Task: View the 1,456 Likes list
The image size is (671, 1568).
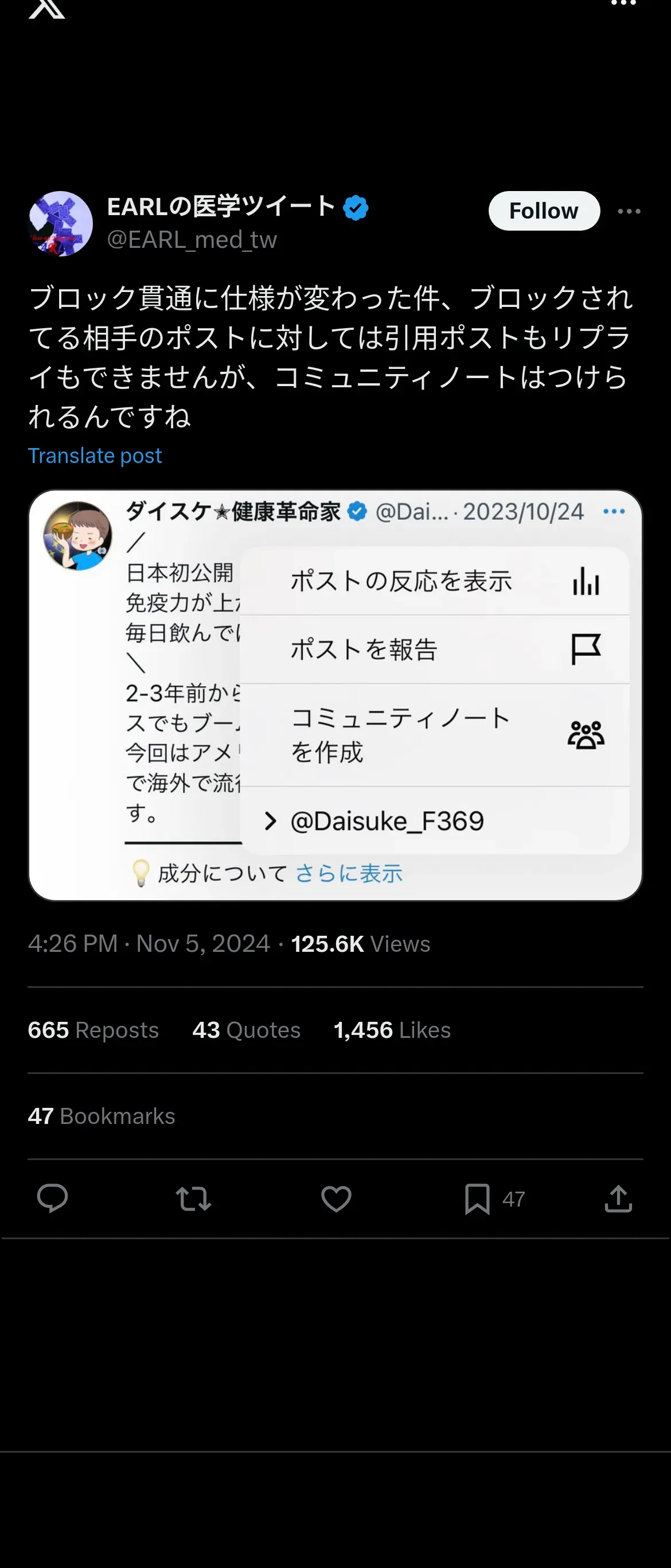Action: click(x=392, y=1030)
